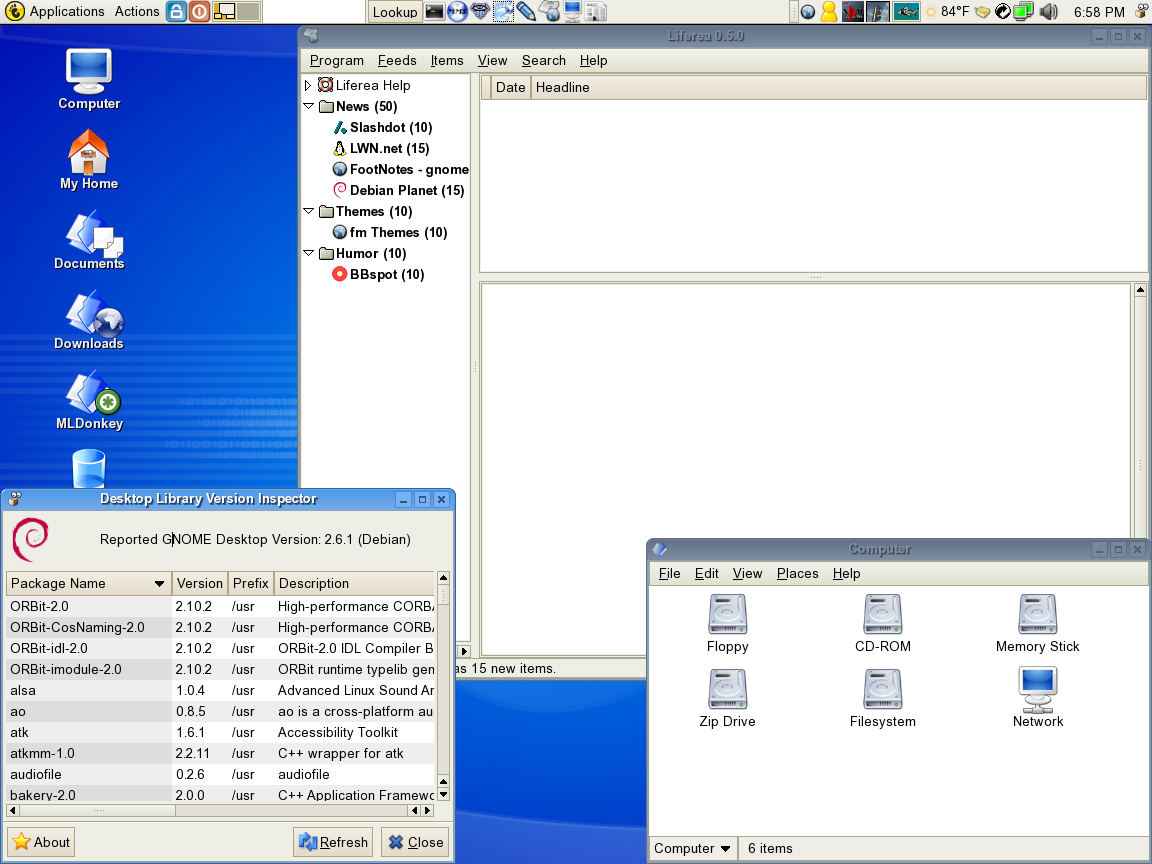1152x864 pixels.
Task: Select the LWN.net (15) feed
Action: point(389,148)
